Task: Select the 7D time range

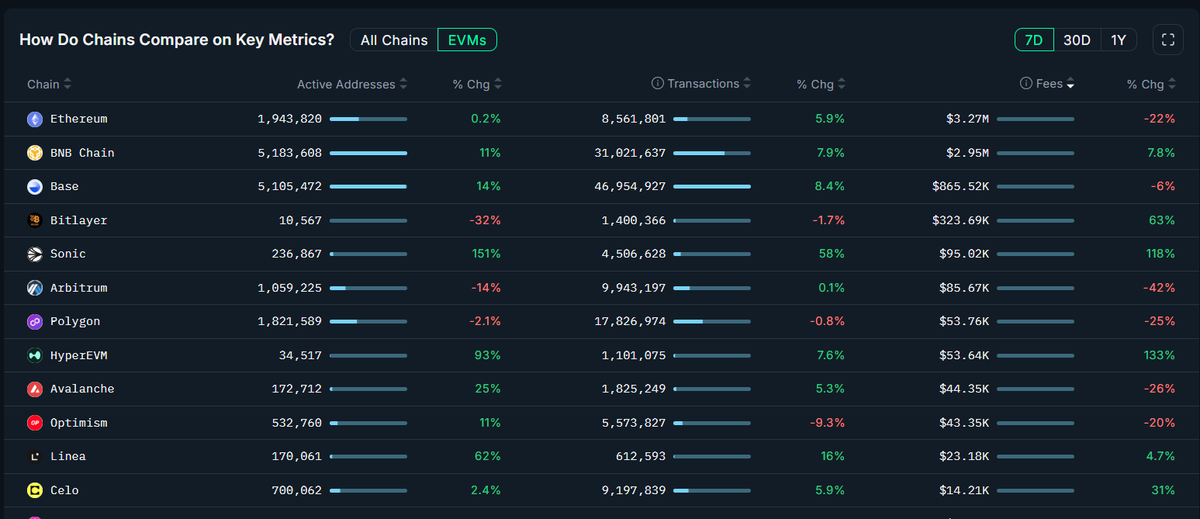Action: click(1034, 40)
